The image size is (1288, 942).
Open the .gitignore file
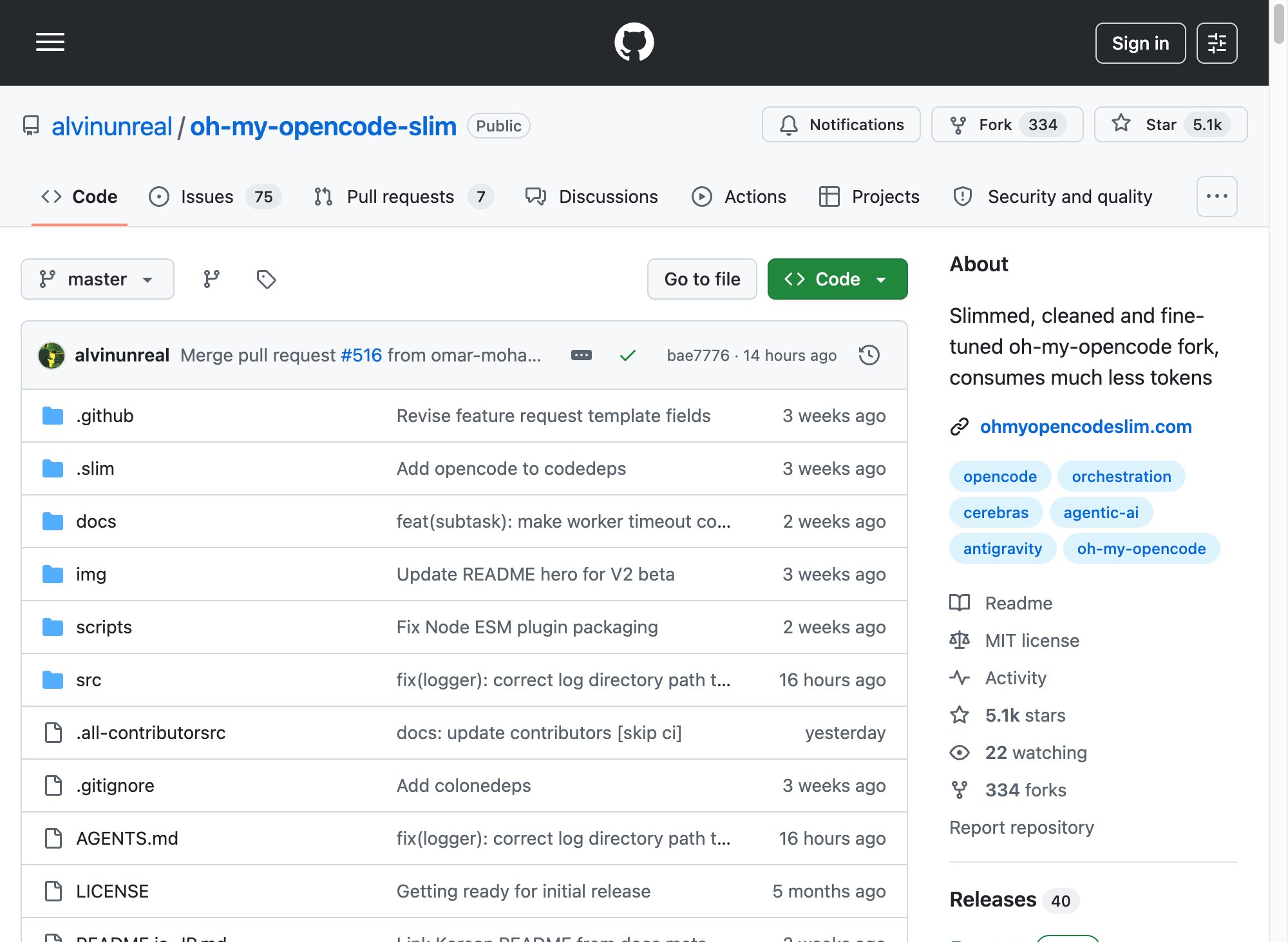coord(115,785)
